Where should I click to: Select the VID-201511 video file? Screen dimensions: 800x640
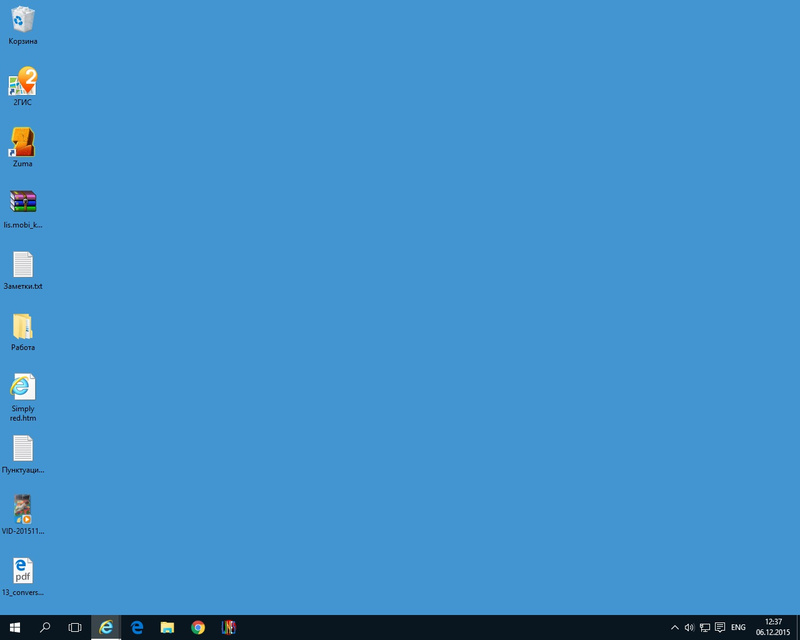tap(23, 515)
